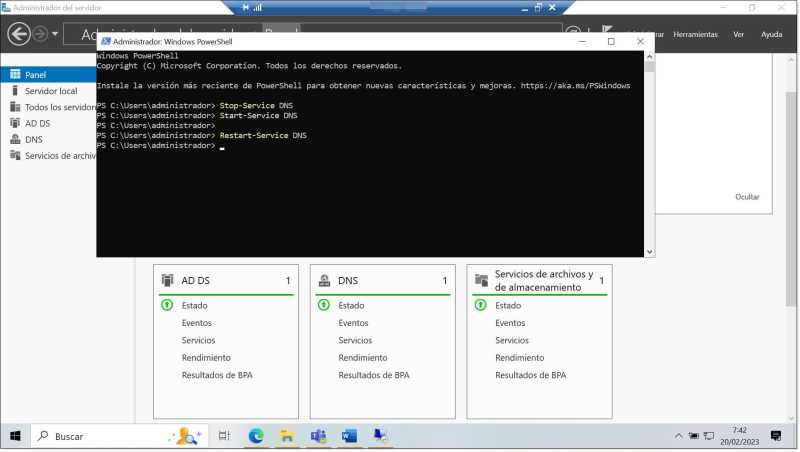Click the remote session connection bar signal icon
This screenshot has height=452, width=800.
258,8
